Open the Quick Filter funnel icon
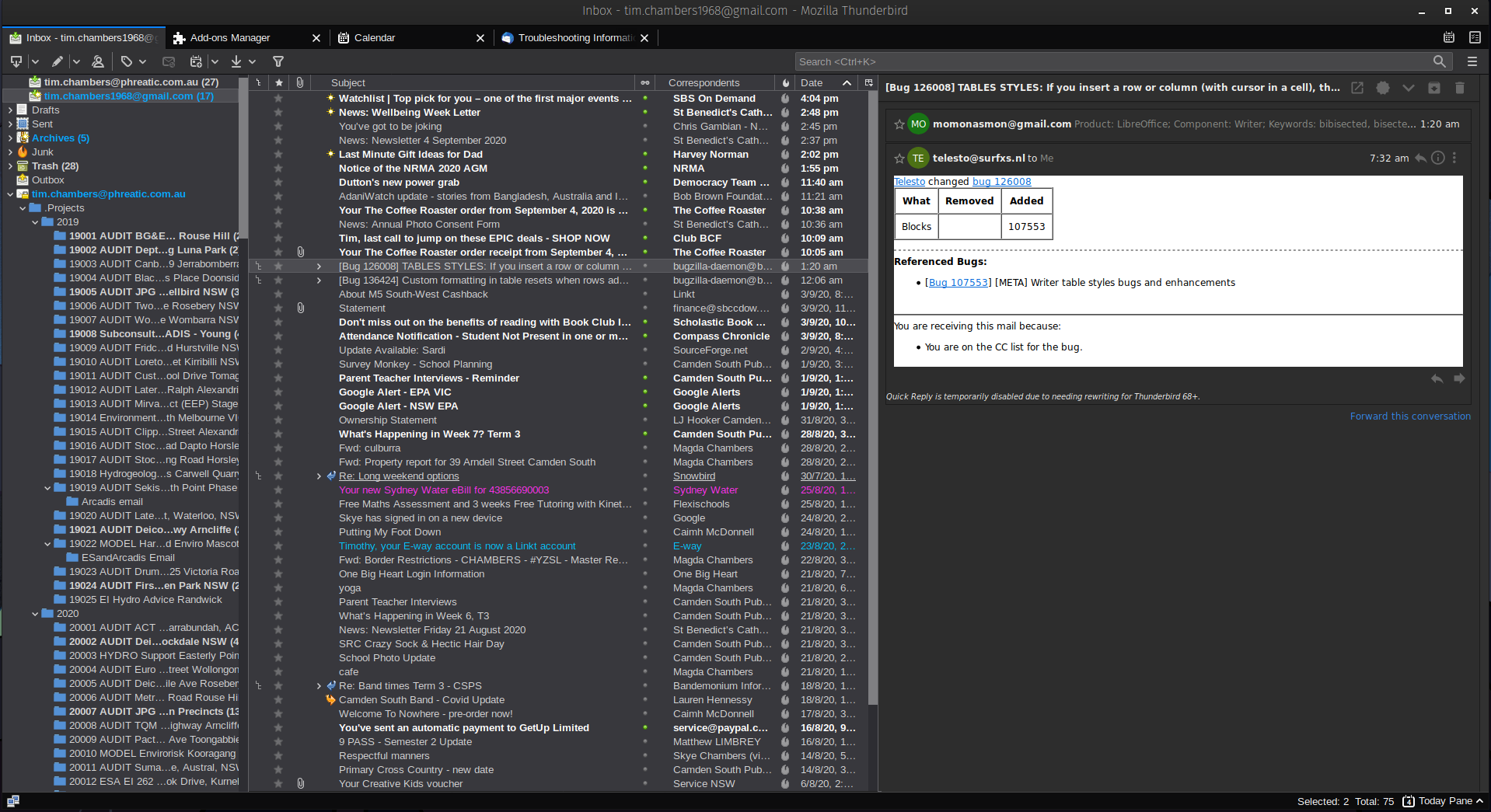This screenshot has width=1491, height=812. [278, 61]
